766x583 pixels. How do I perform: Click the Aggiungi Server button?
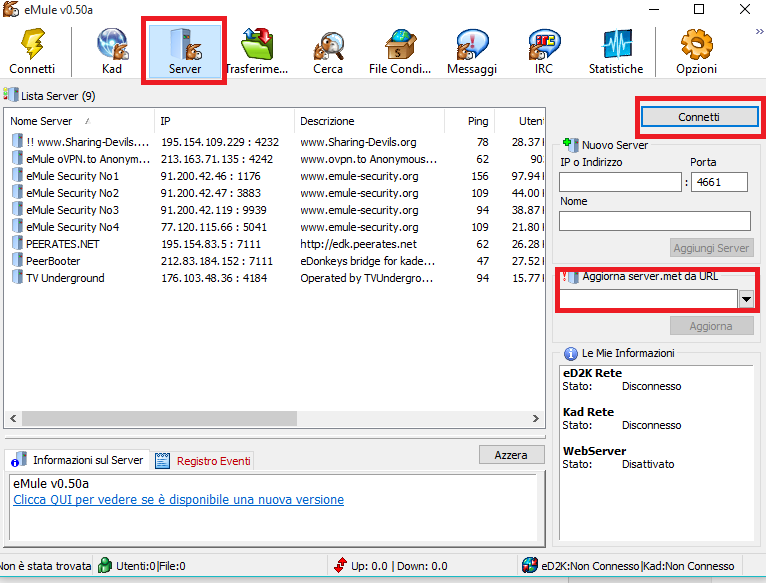click(711, 248)
